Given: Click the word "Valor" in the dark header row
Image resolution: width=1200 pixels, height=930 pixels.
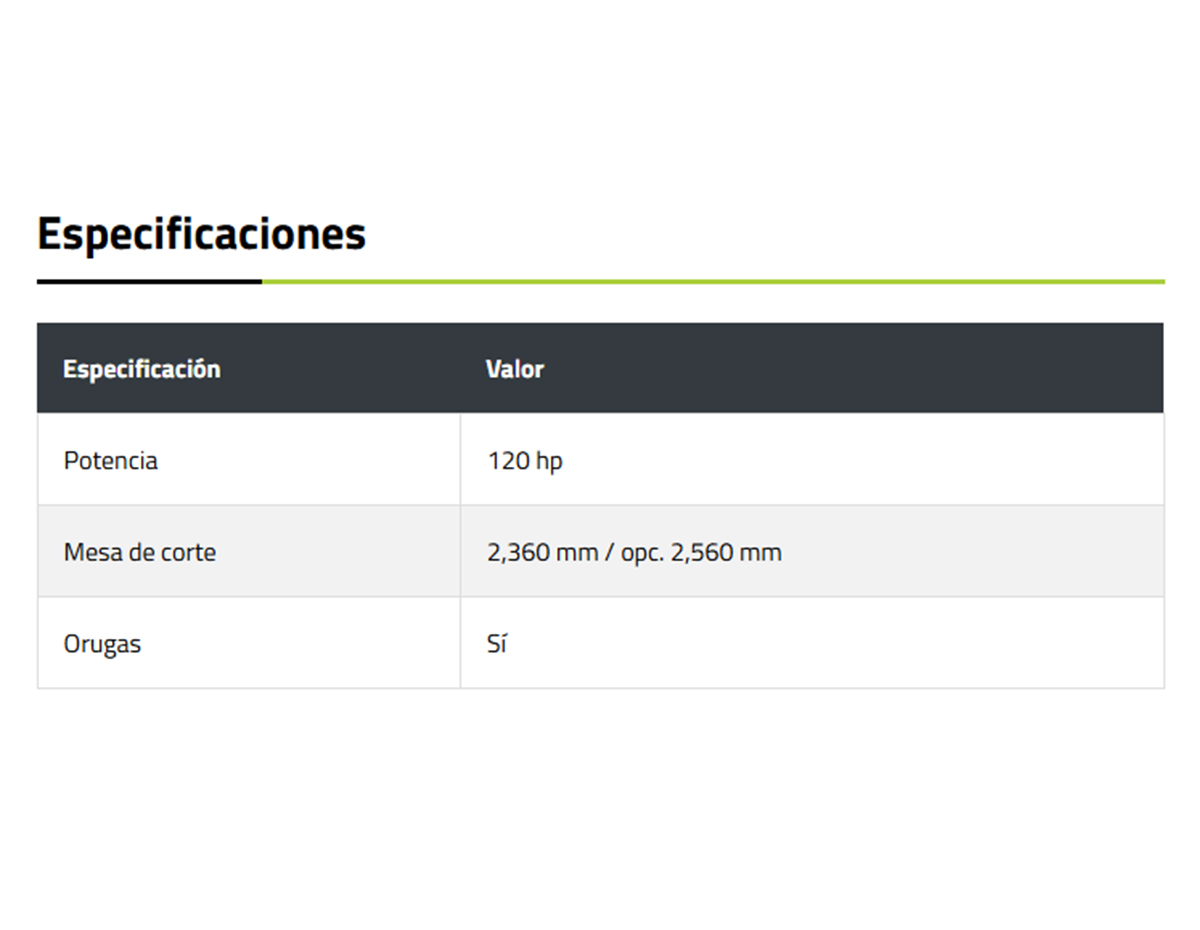Looking at the screenshot, I should point(515,369).
